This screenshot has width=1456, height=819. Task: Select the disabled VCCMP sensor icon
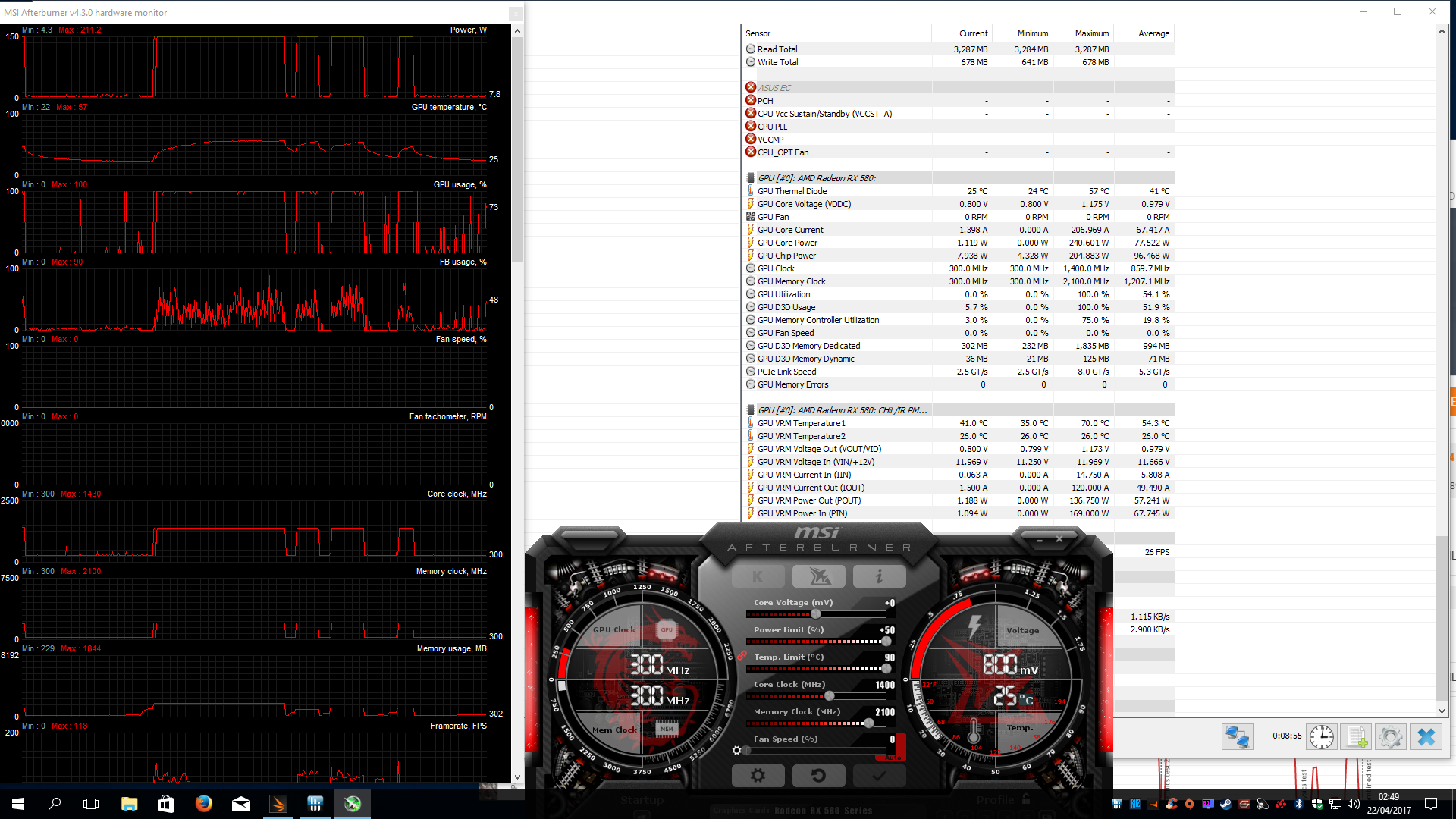pyautogui.click(x=751, y=139)
